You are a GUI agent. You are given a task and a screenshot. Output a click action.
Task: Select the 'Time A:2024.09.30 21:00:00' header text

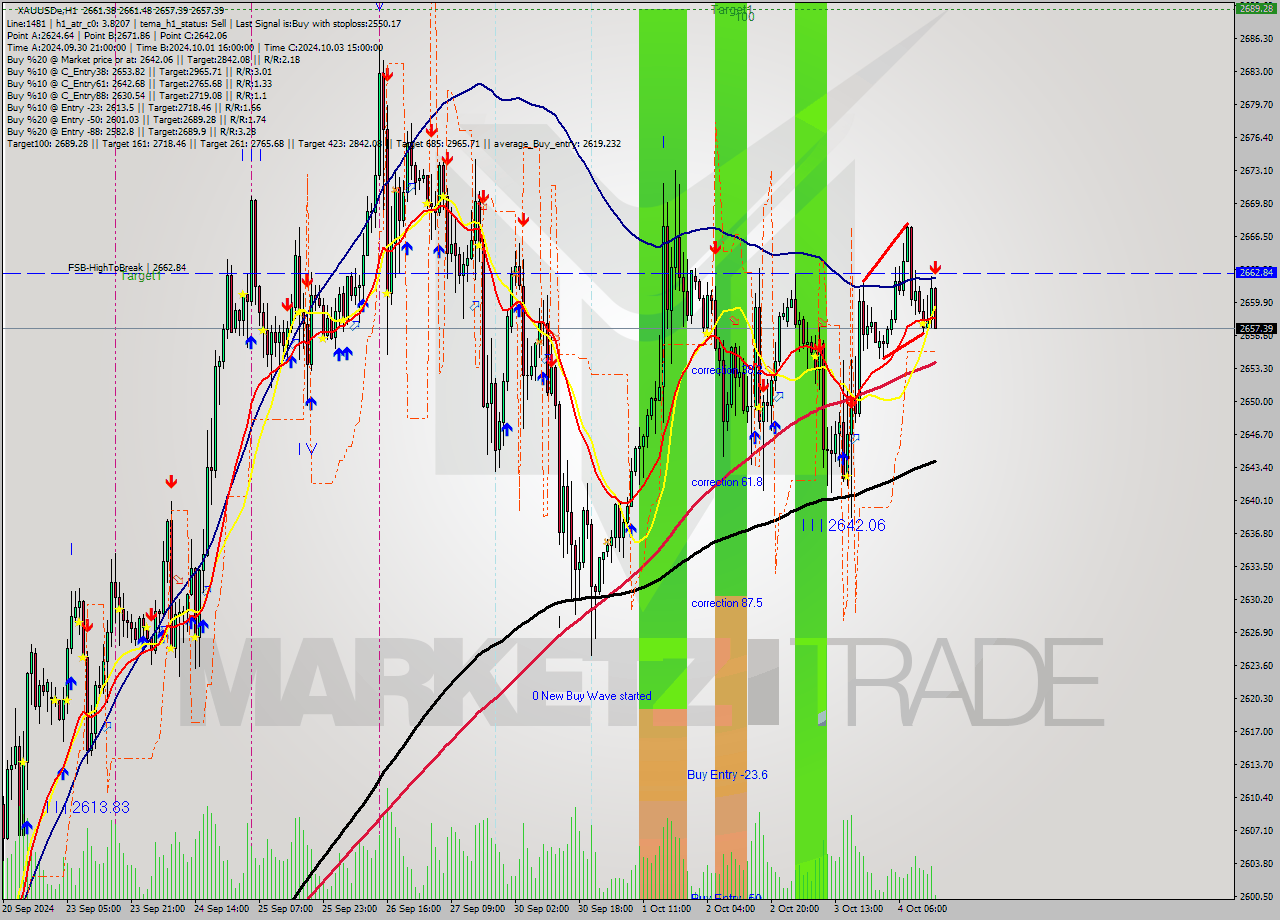coord(66,47)
